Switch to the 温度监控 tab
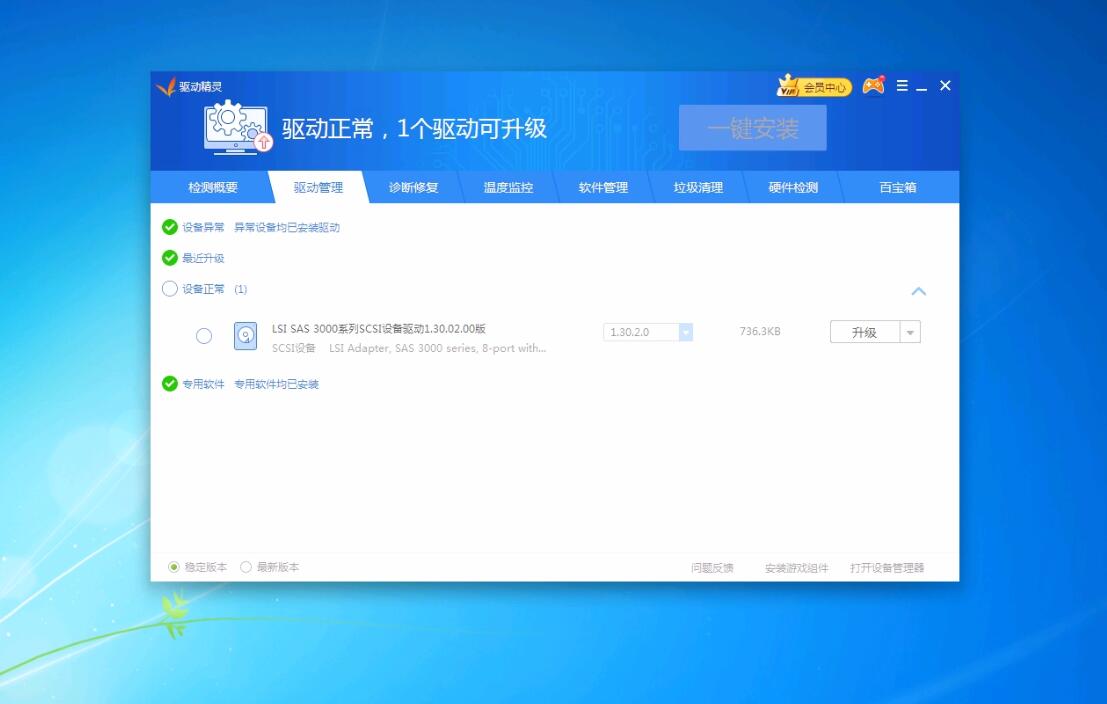This screenshot has width=1107, height=704. (508, 187)
